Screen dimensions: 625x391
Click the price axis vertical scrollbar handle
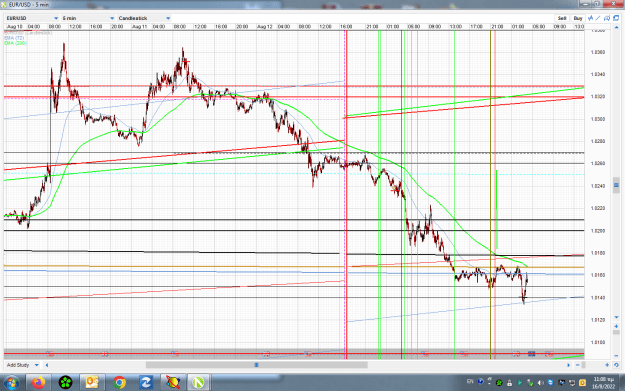point(616,185)
